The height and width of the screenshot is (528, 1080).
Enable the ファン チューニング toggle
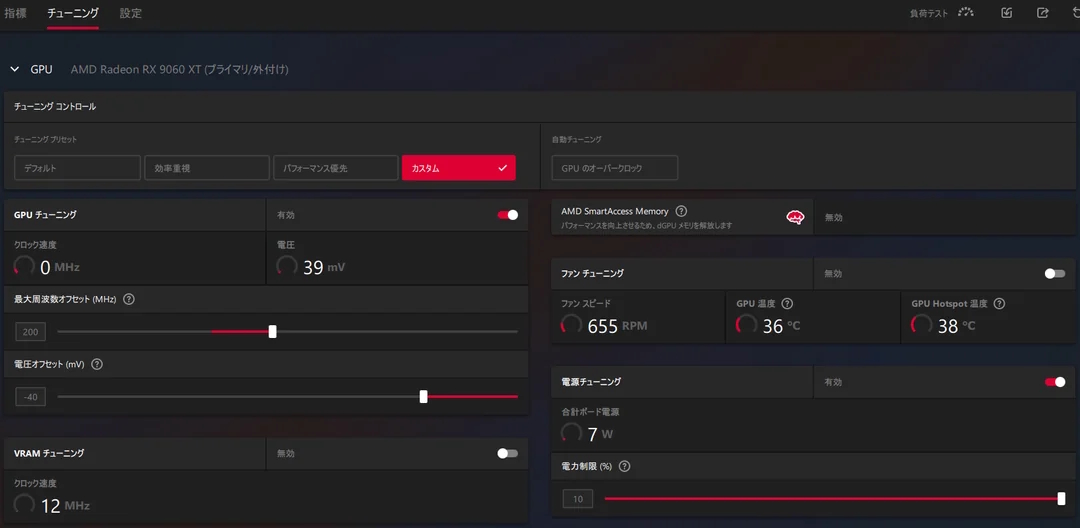click(1055, 273)
